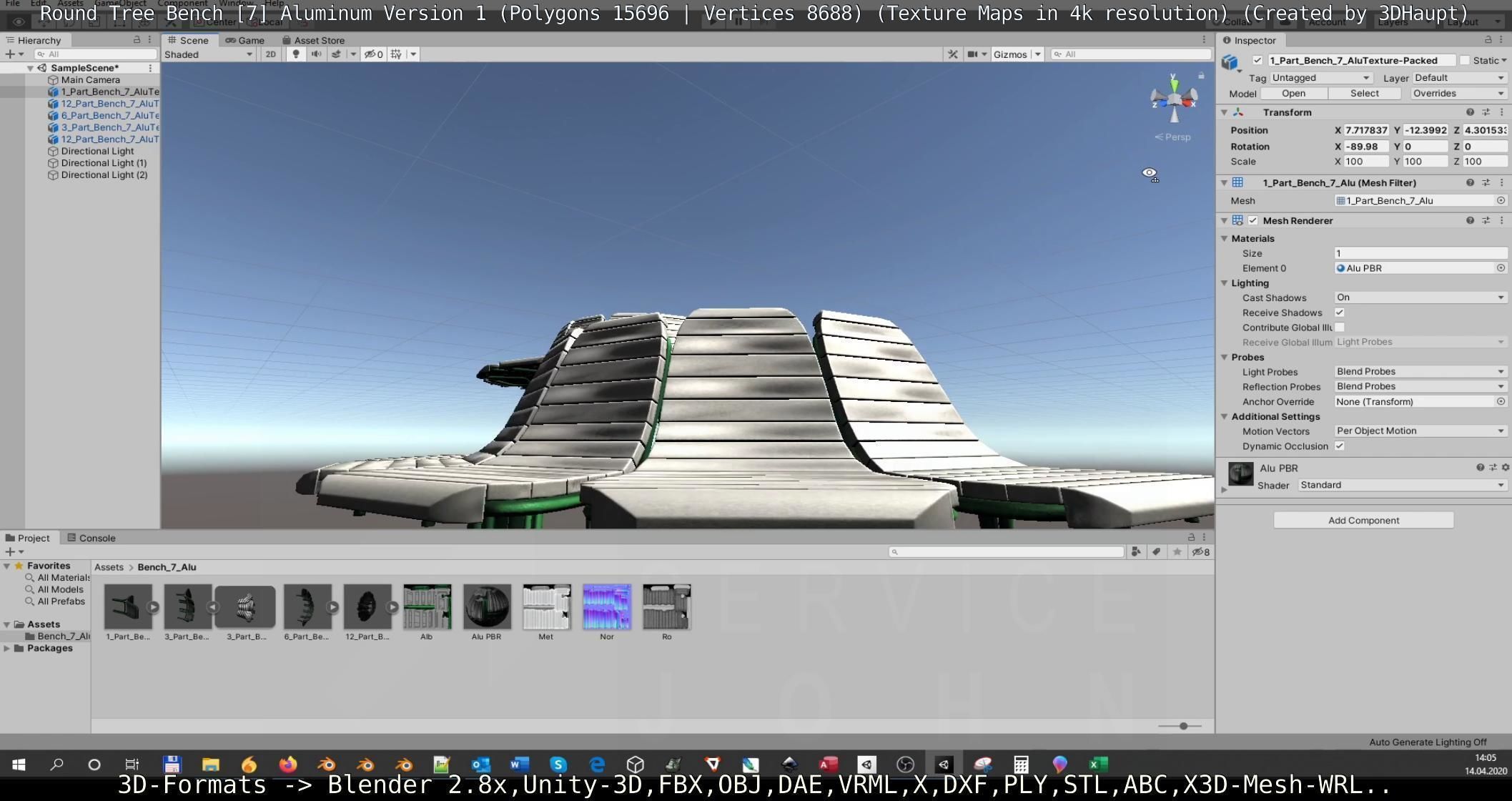Image resolution: width=1512 pixels, height=801 pixels.
Task: Toggle scene lighting bulb icon
Action: 296,54
